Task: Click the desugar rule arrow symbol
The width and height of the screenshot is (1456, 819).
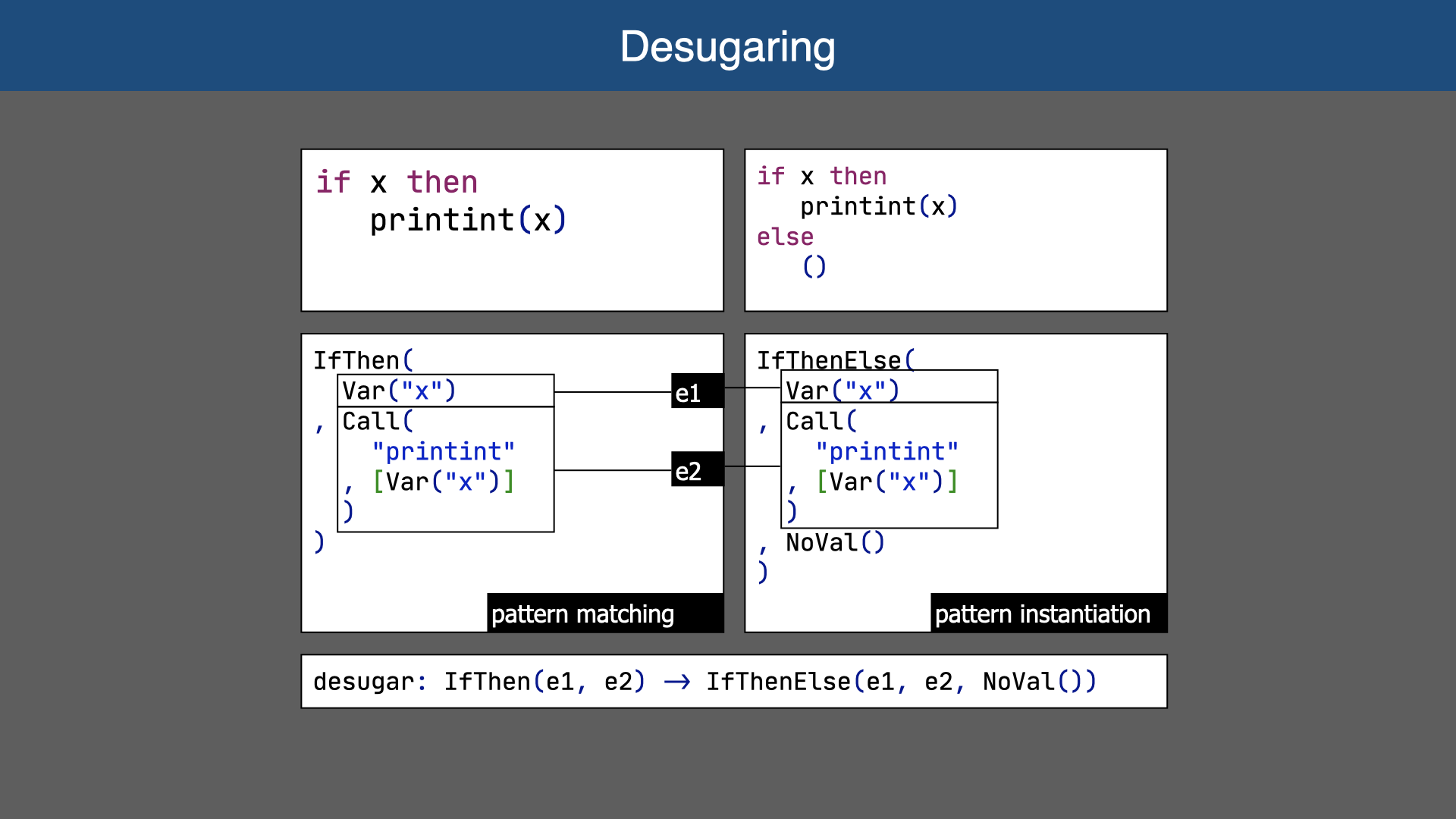Action: pyautogui.click(x=676, y=682)
